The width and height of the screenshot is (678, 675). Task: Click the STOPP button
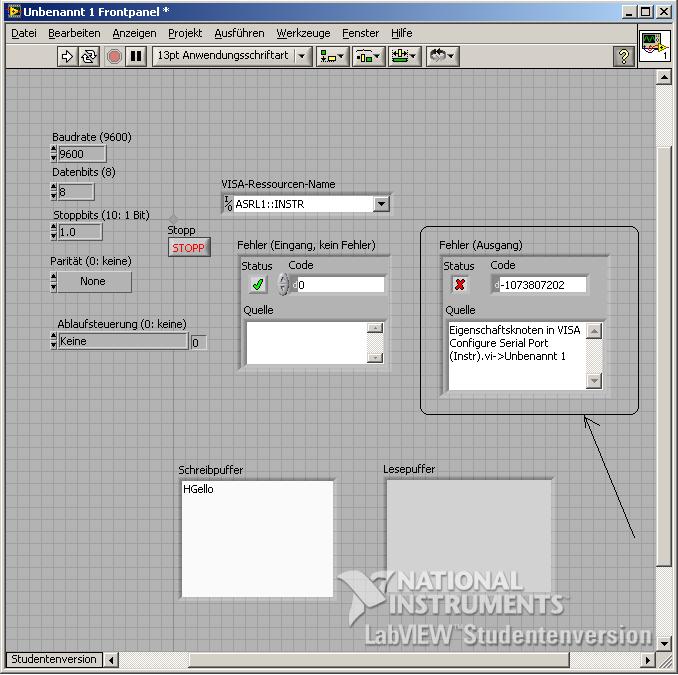coord(189,248)
